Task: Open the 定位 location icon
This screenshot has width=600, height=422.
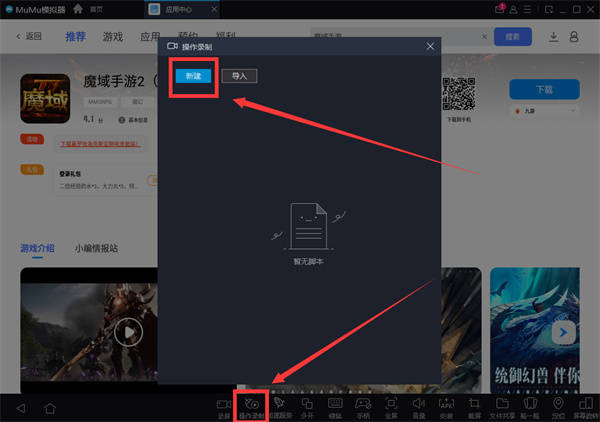Action: [x=557, y=405]
